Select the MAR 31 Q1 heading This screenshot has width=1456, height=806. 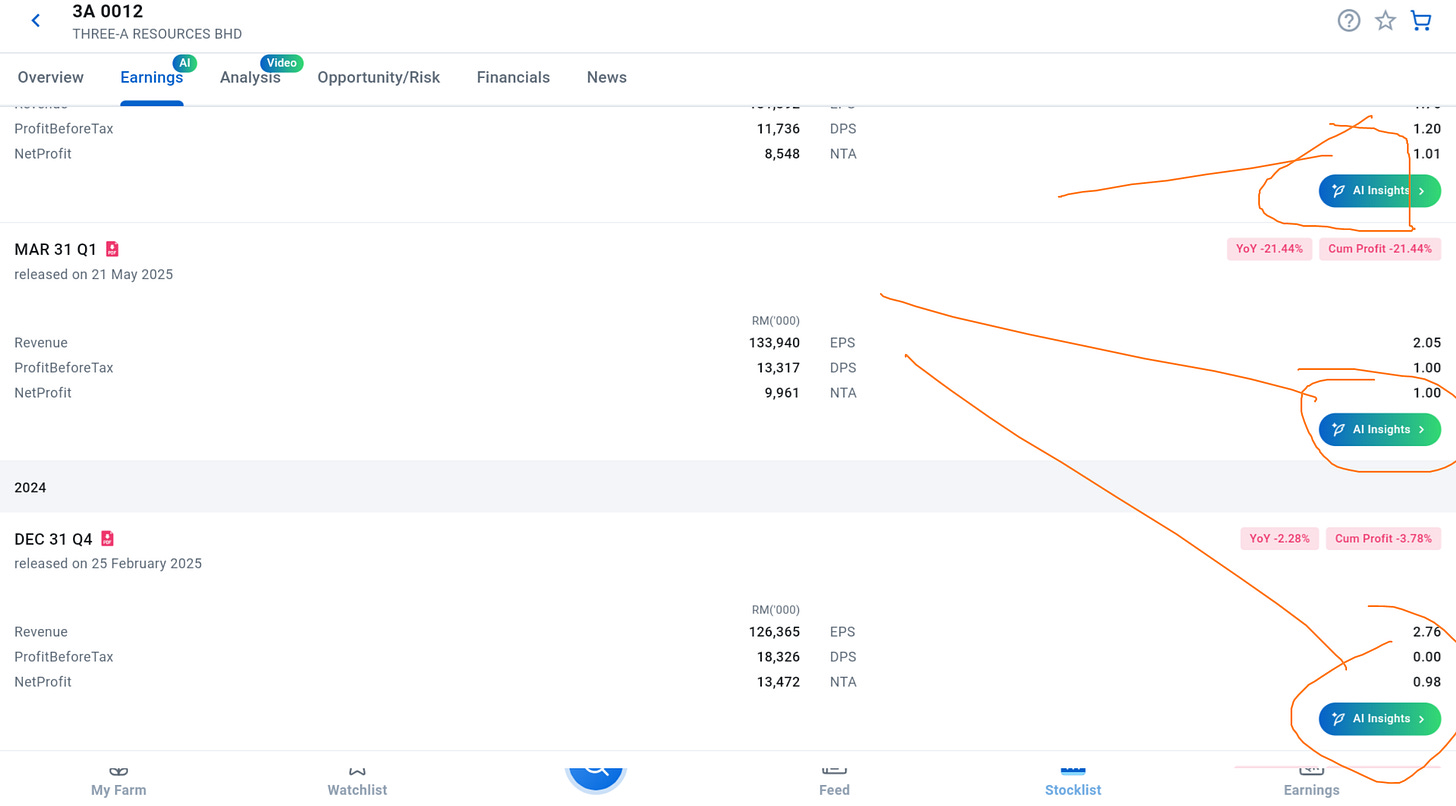pyautogui.click(x=56, y=250)
